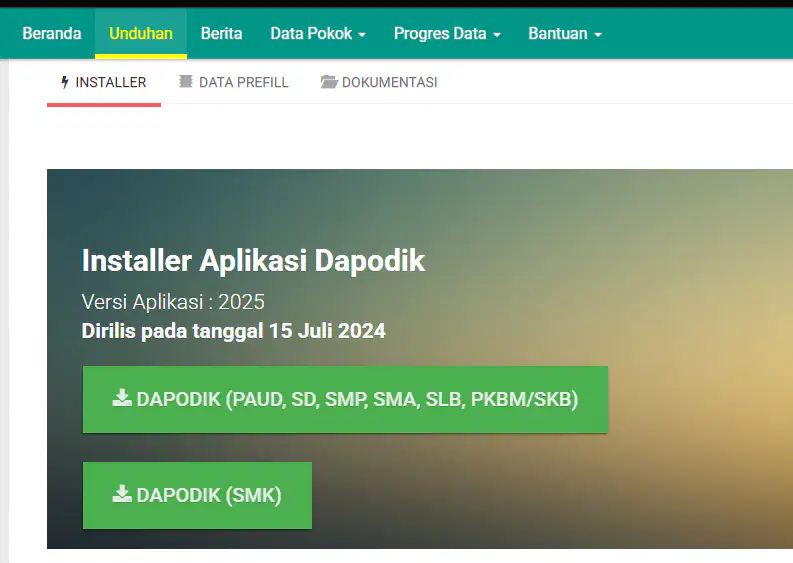Switch to the INSTALLER tab
The width and height of the screenshot is (793, 563).
click(x=104, y=82)
